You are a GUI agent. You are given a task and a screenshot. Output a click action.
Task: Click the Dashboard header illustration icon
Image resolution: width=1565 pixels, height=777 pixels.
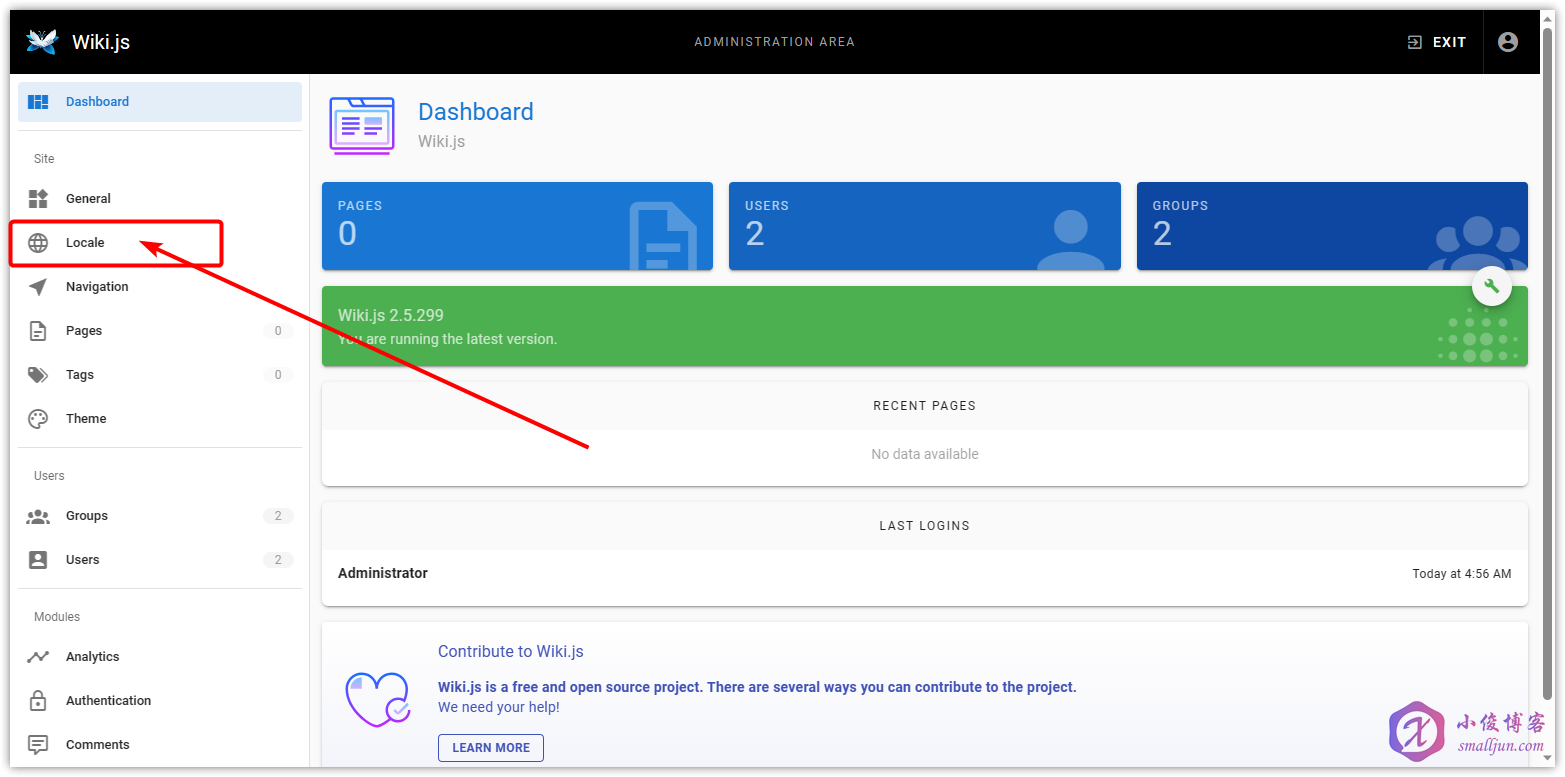click(362, 126)
